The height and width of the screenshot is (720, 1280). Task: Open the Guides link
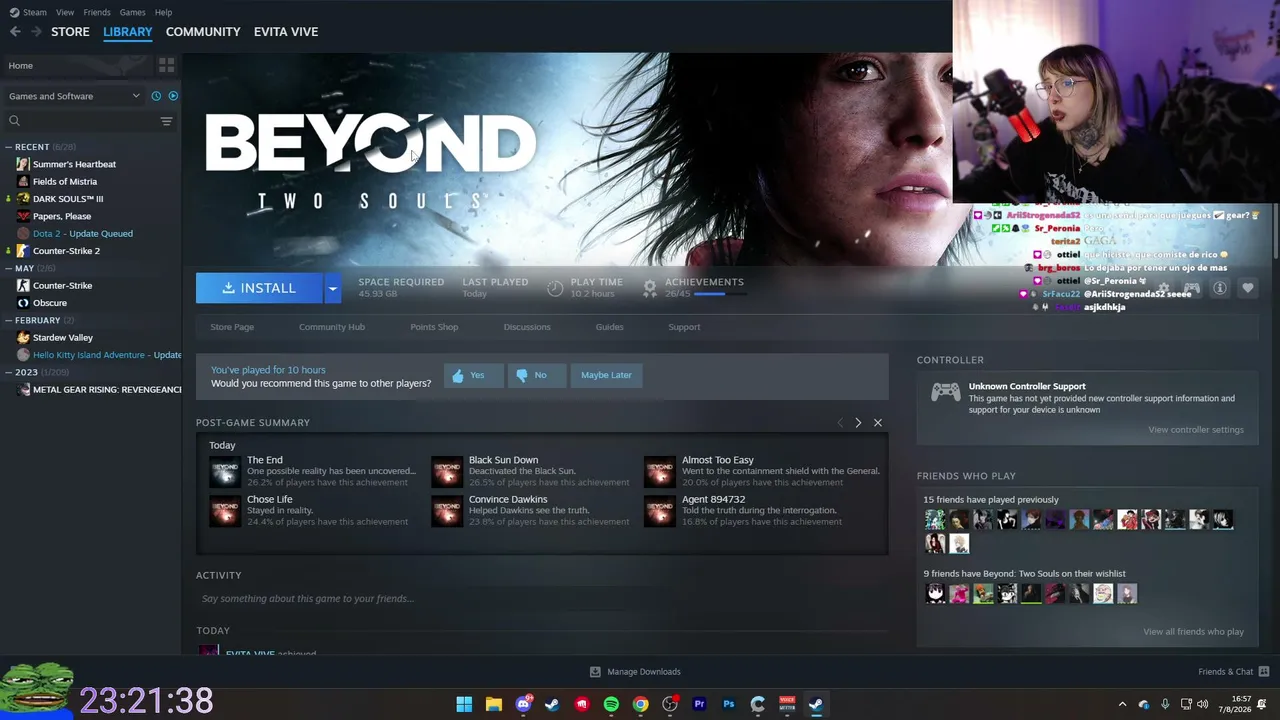(x=609, y=327)
